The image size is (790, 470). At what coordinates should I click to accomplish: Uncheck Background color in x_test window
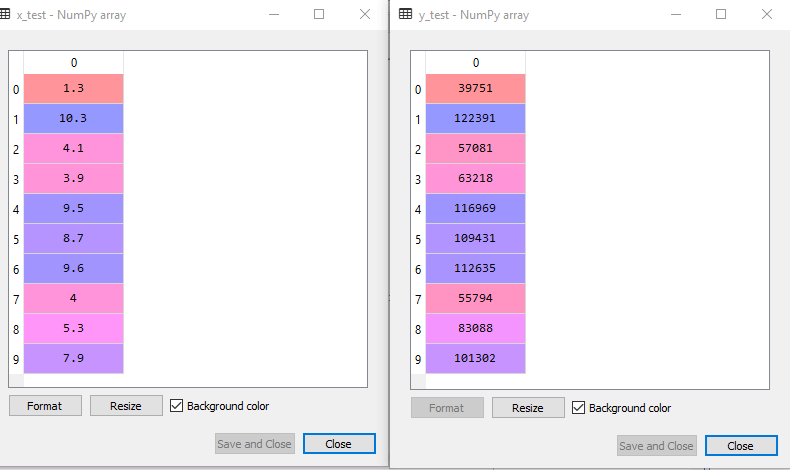177,406
